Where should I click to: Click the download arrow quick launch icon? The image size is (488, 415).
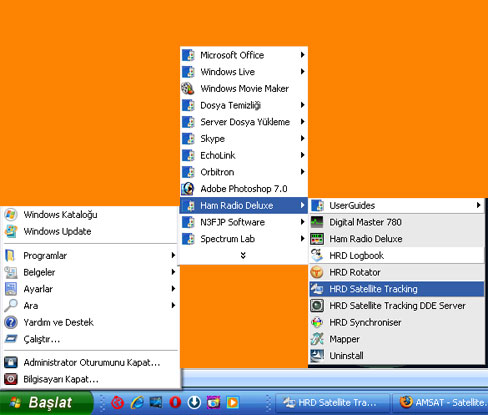tap(194, 403)
